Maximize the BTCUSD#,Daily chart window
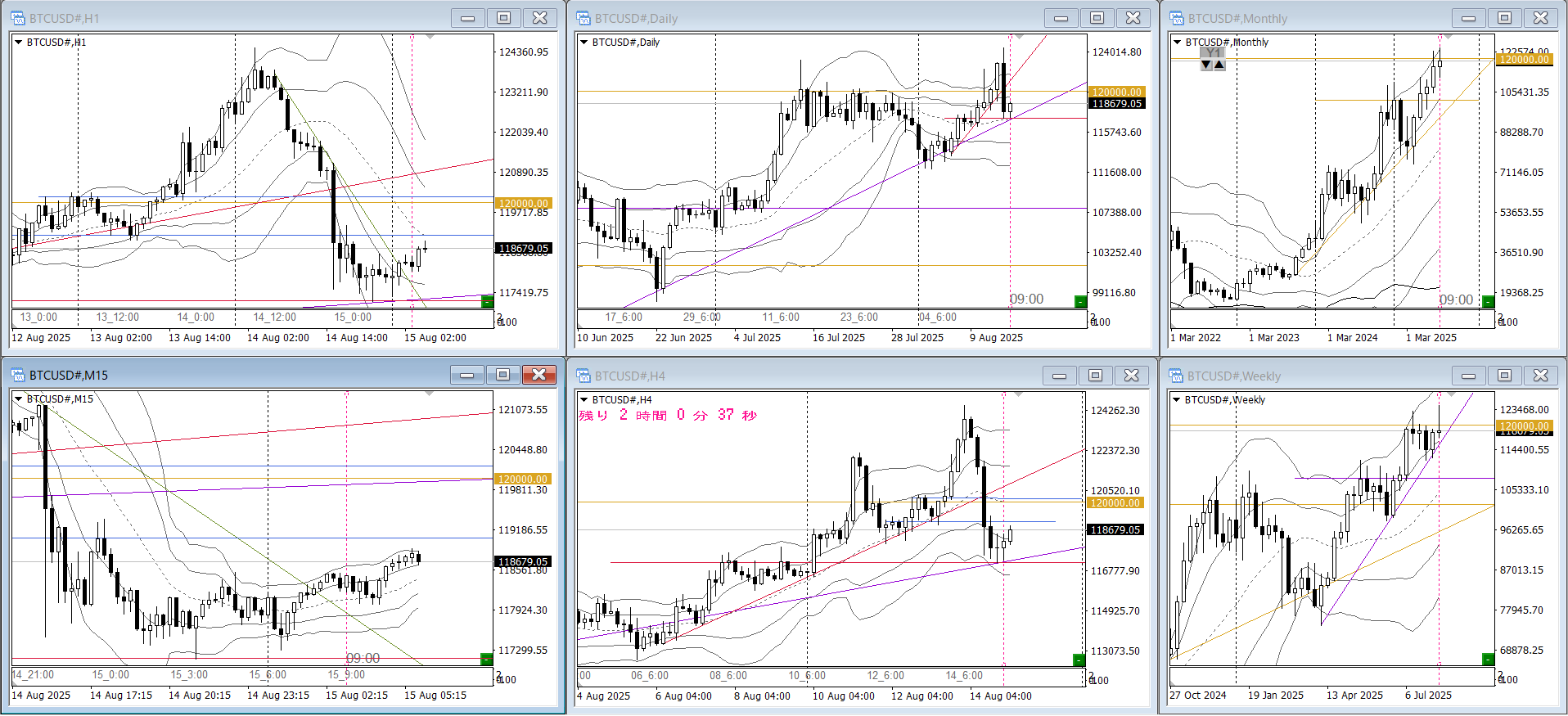Viewport: 1568px width, 716px height. (x=1097, y=18)
